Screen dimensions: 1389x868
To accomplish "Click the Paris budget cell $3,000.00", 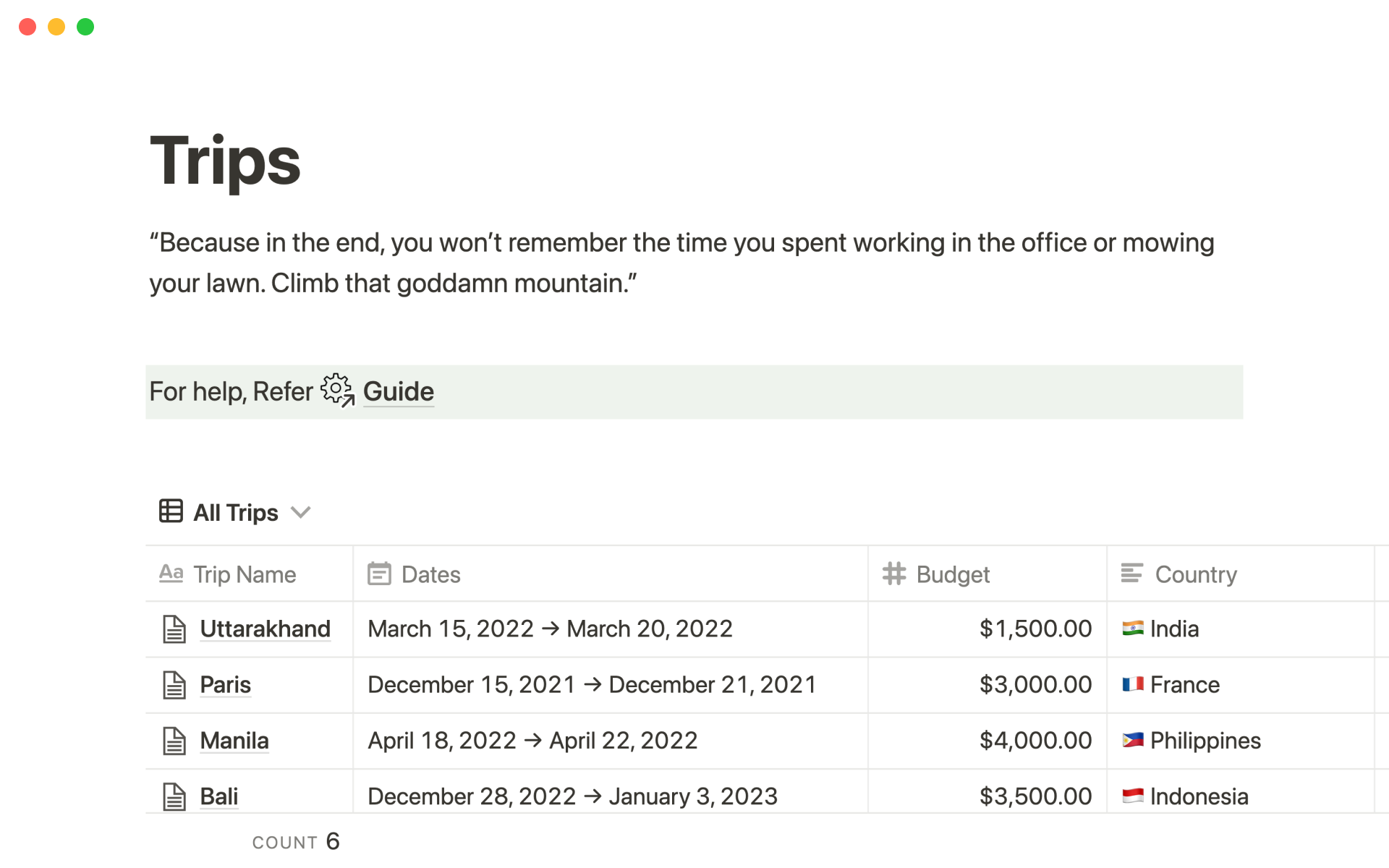I will 1035,684.
